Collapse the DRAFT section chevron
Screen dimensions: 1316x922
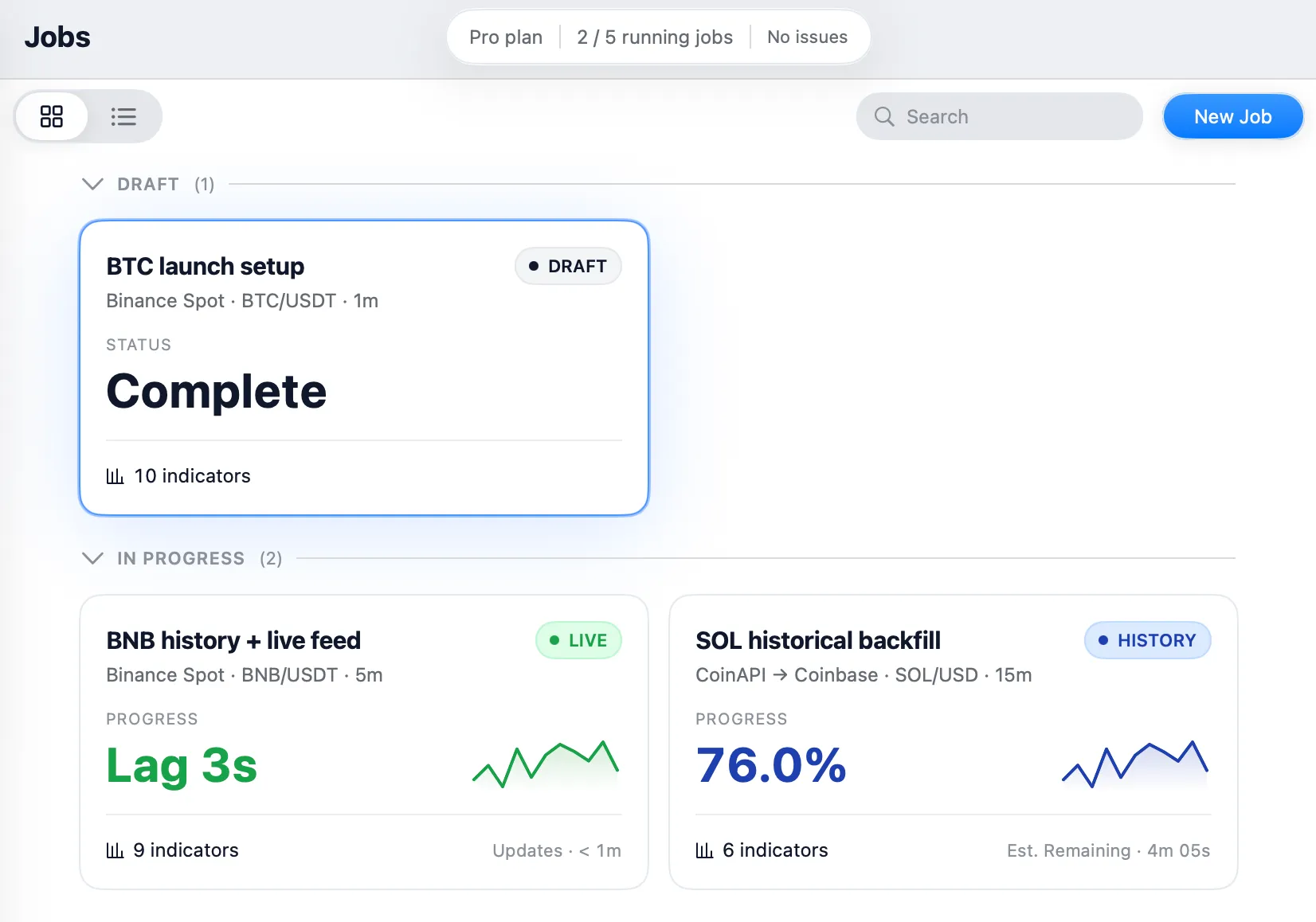[93, 184]
